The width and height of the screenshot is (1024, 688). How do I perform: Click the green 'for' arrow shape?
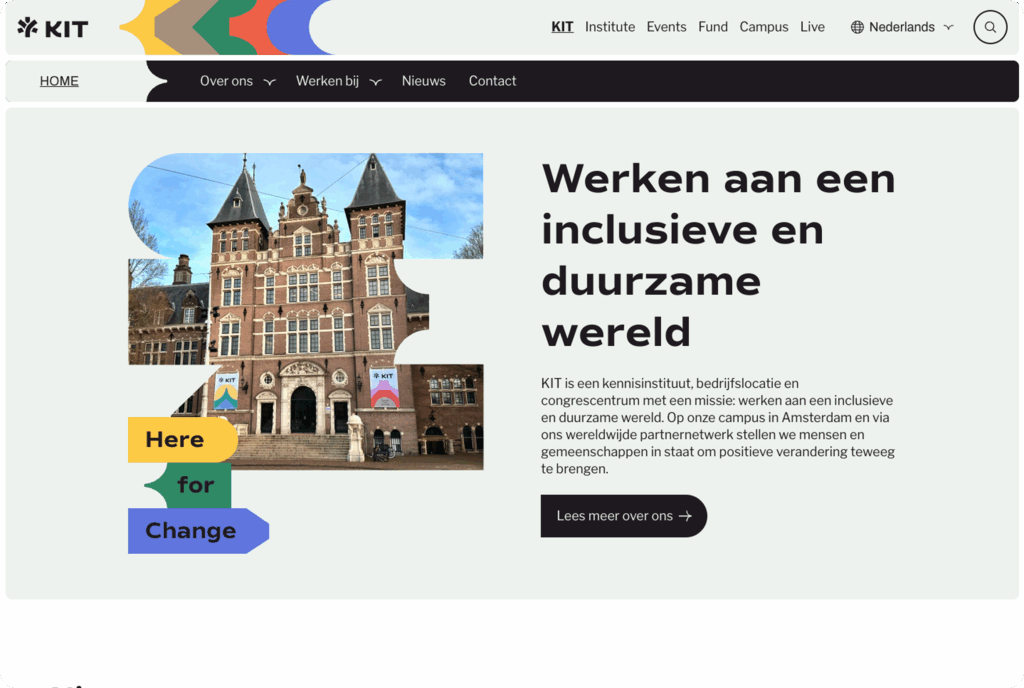(x=196, y=485)
